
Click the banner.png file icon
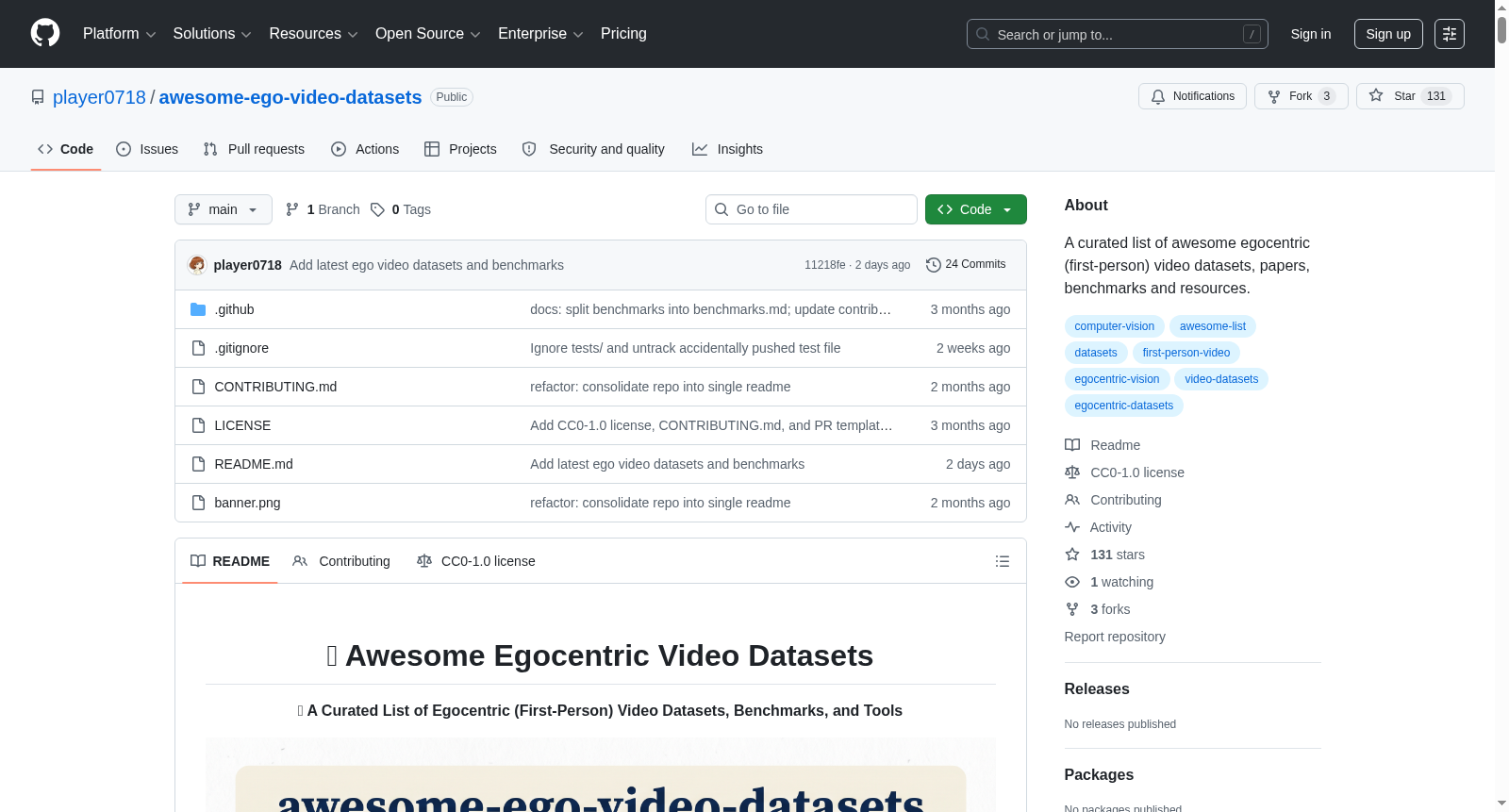point(198,503)
